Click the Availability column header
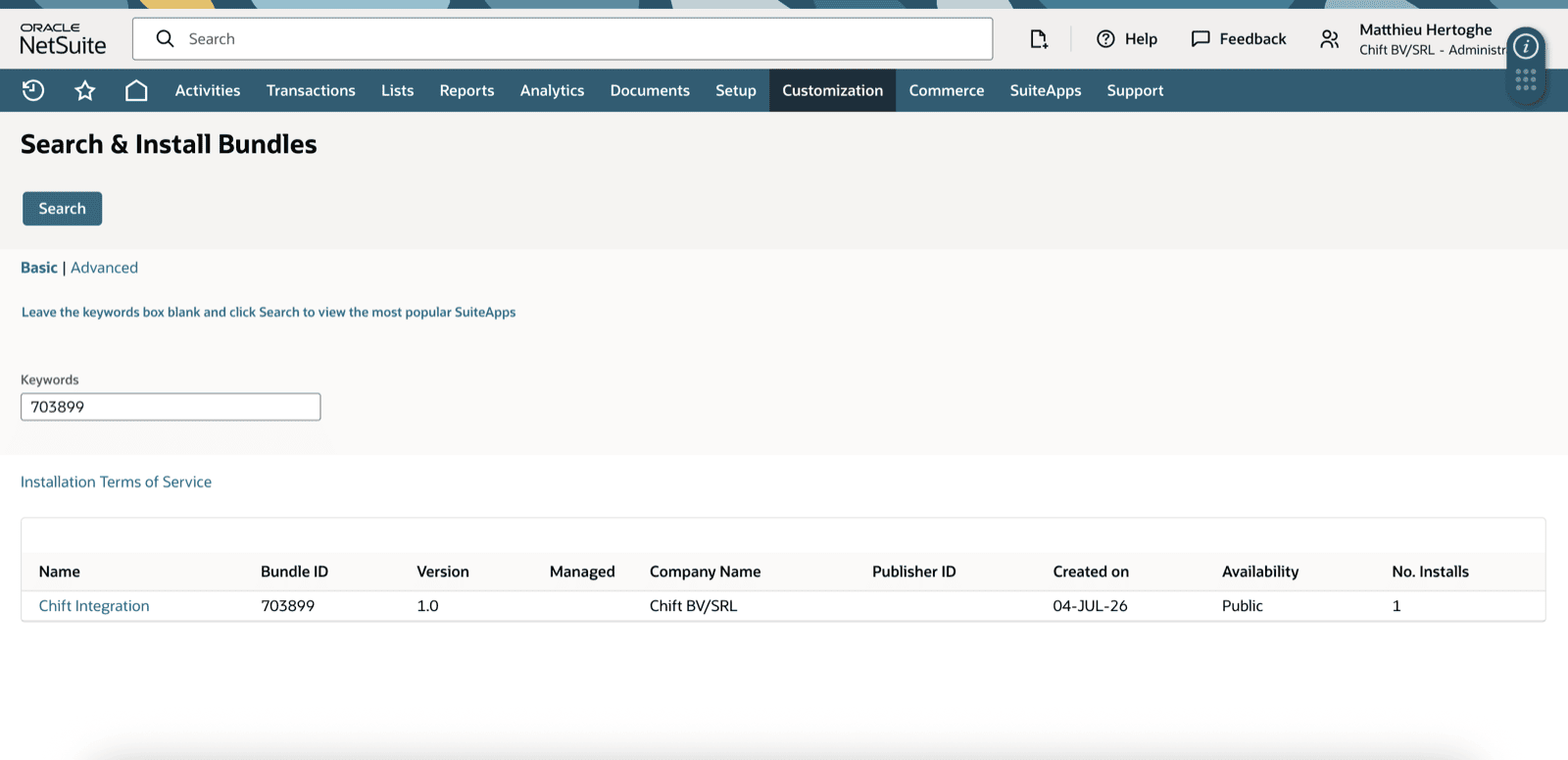 [1260, 572]
